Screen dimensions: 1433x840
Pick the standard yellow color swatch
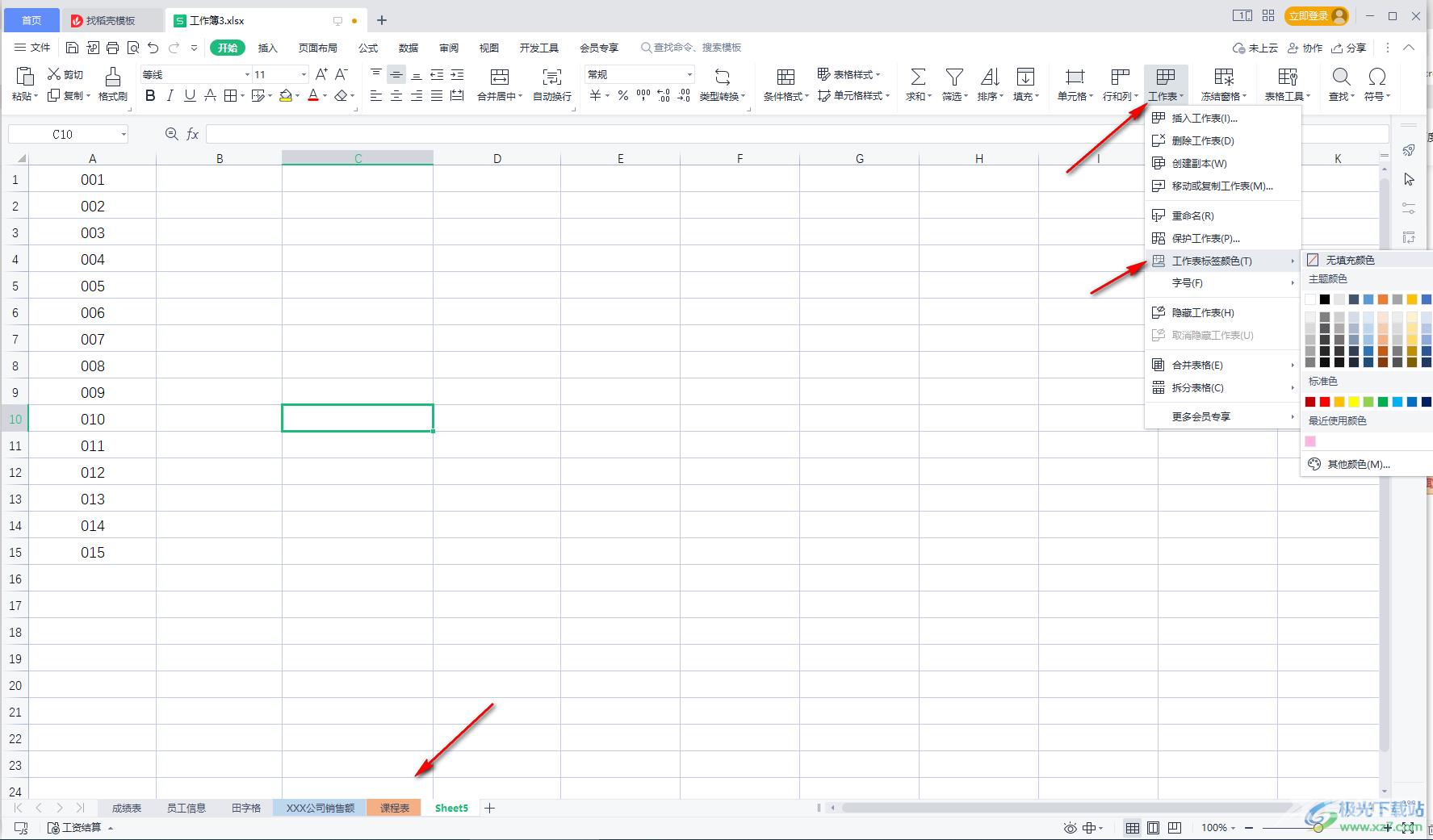pos(1354,402)
